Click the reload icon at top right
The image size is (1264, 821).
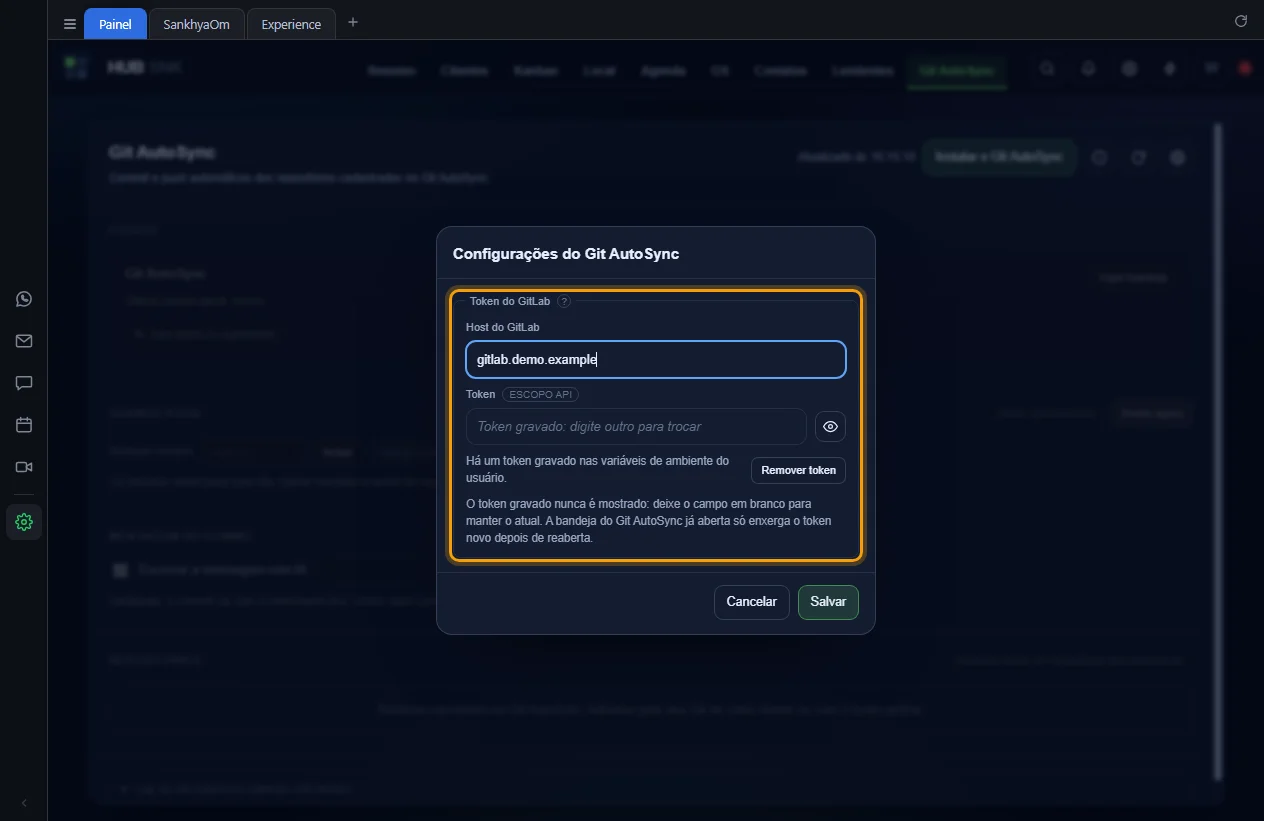1241,21
